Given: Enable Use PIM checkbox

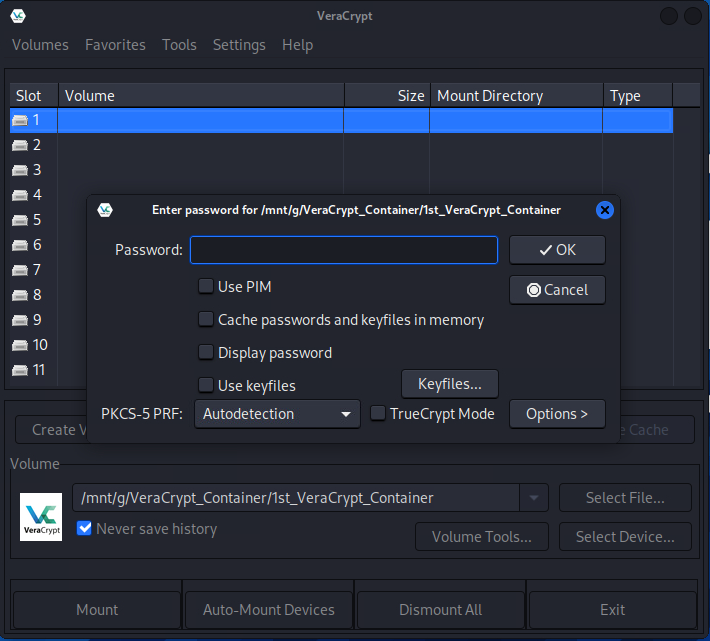Looking at the screenshot, I should tap(206, 287).
